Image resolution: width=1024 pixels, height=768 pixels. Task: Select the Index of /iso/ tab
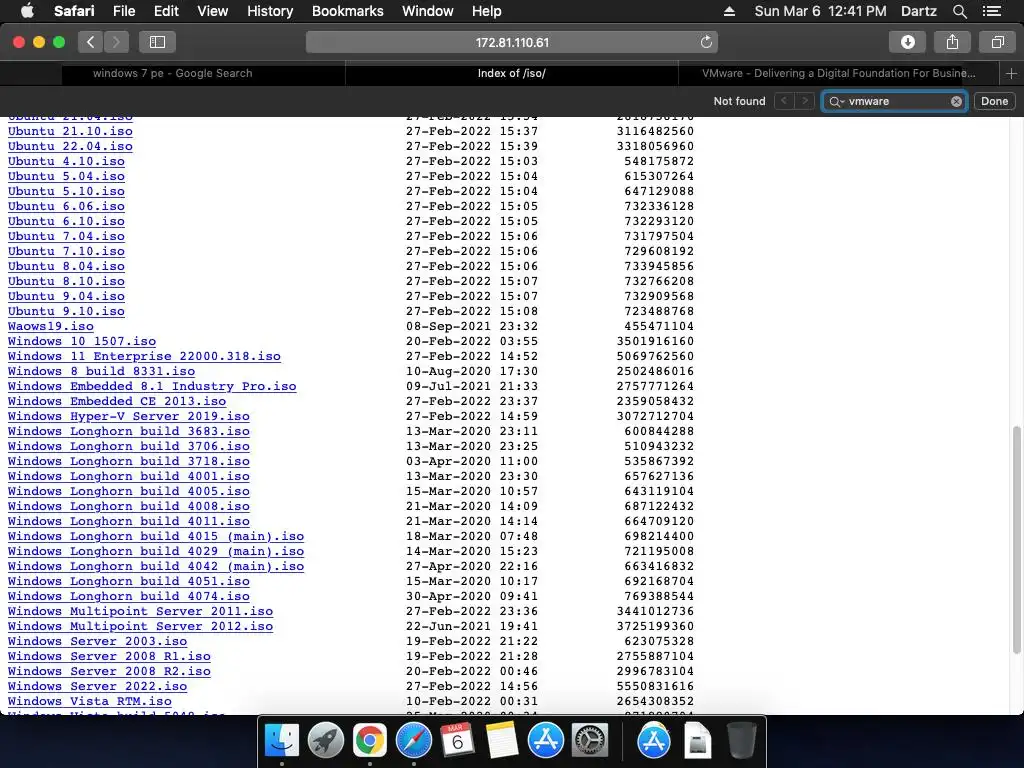(511, 73)
